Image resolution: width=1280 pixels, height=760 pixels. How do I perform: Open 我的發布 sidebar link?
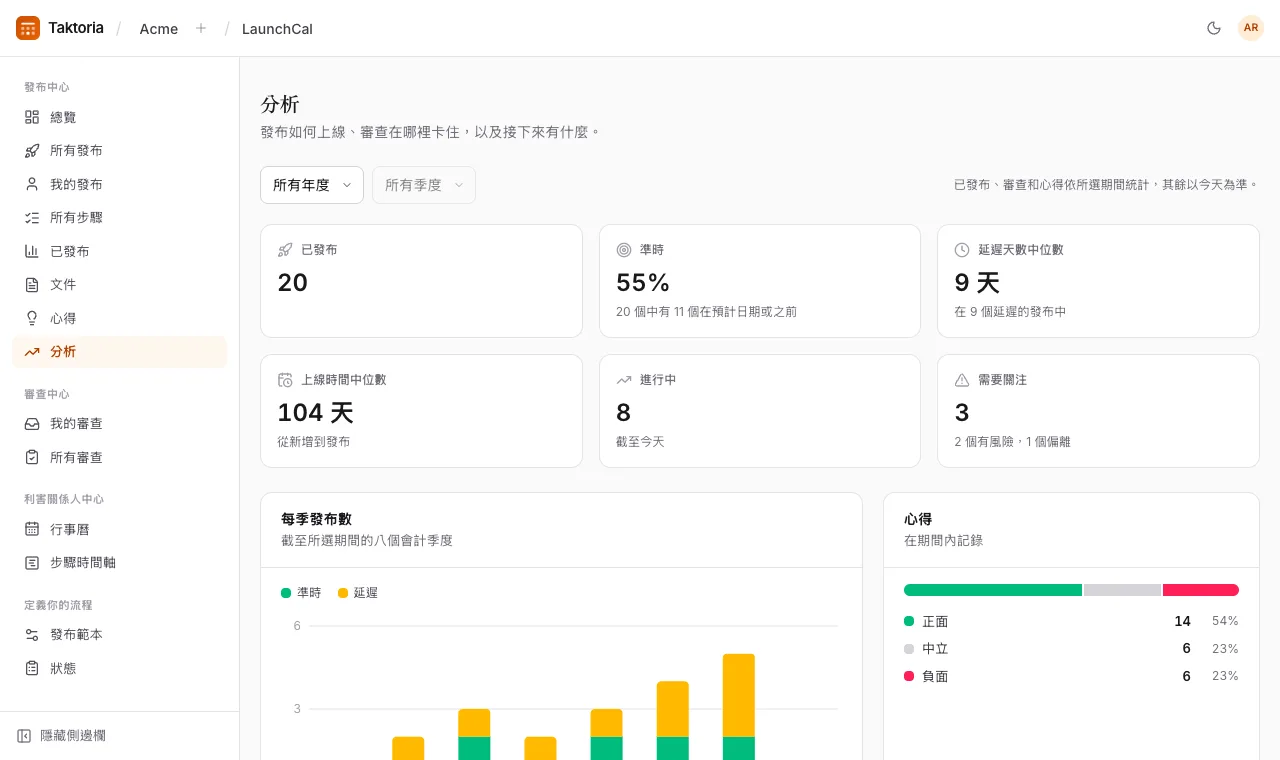120,184
